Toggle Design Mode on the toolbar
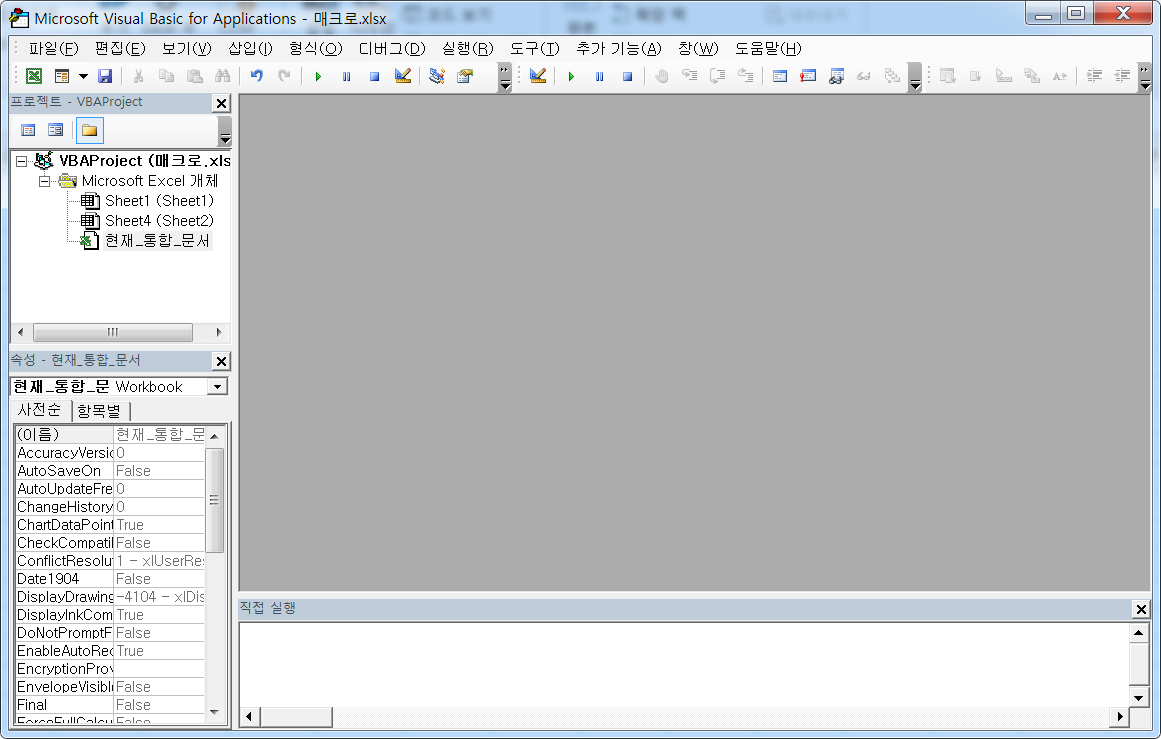Image resolution: width=1161 pixels, height=739 pixels. (x=403, y=75)
